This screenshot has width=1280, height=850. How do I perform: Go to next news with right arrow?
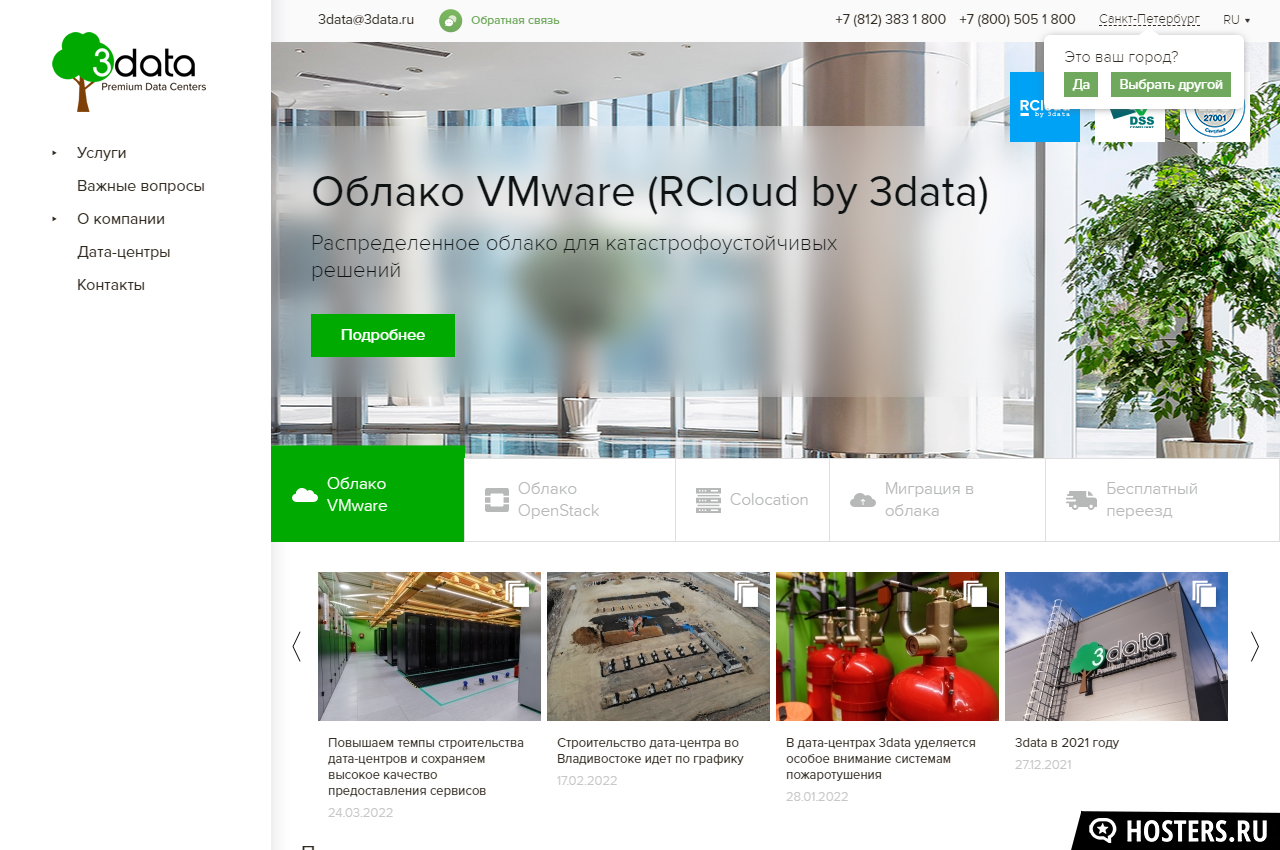coord(1255,647)
